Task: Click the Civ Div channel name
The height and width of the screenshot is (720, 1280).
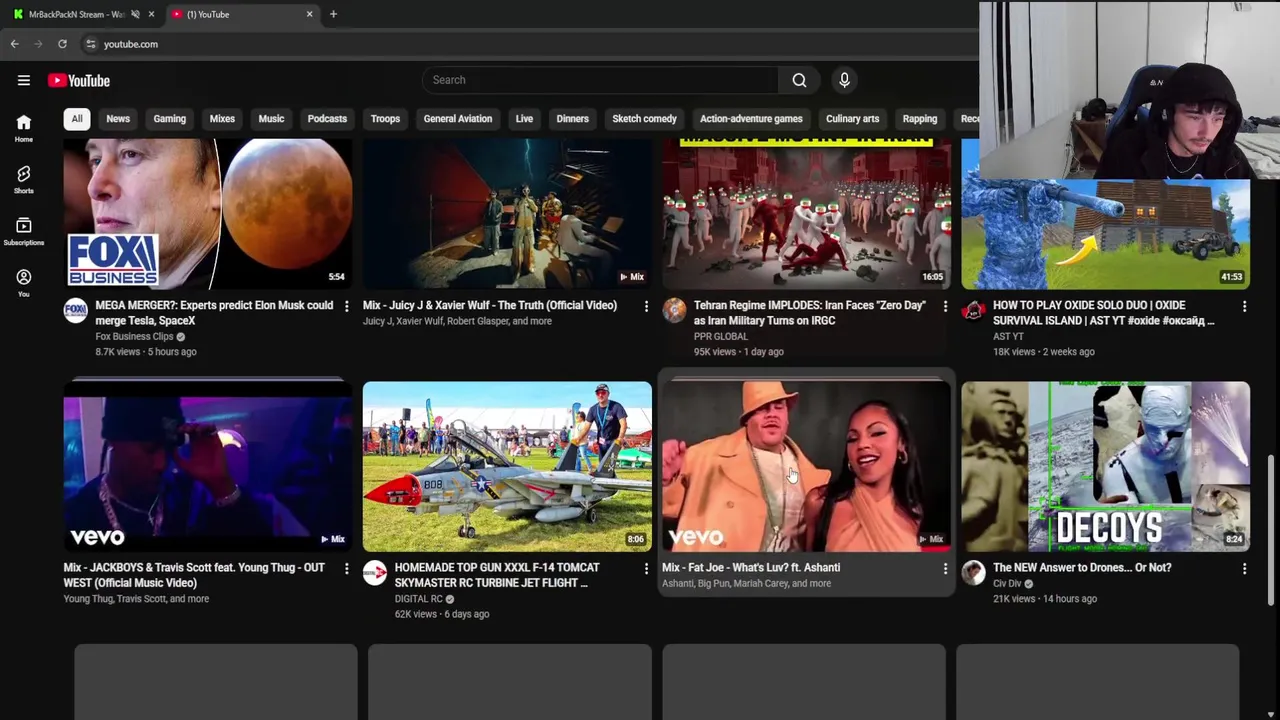Action: click(1007, 584)
